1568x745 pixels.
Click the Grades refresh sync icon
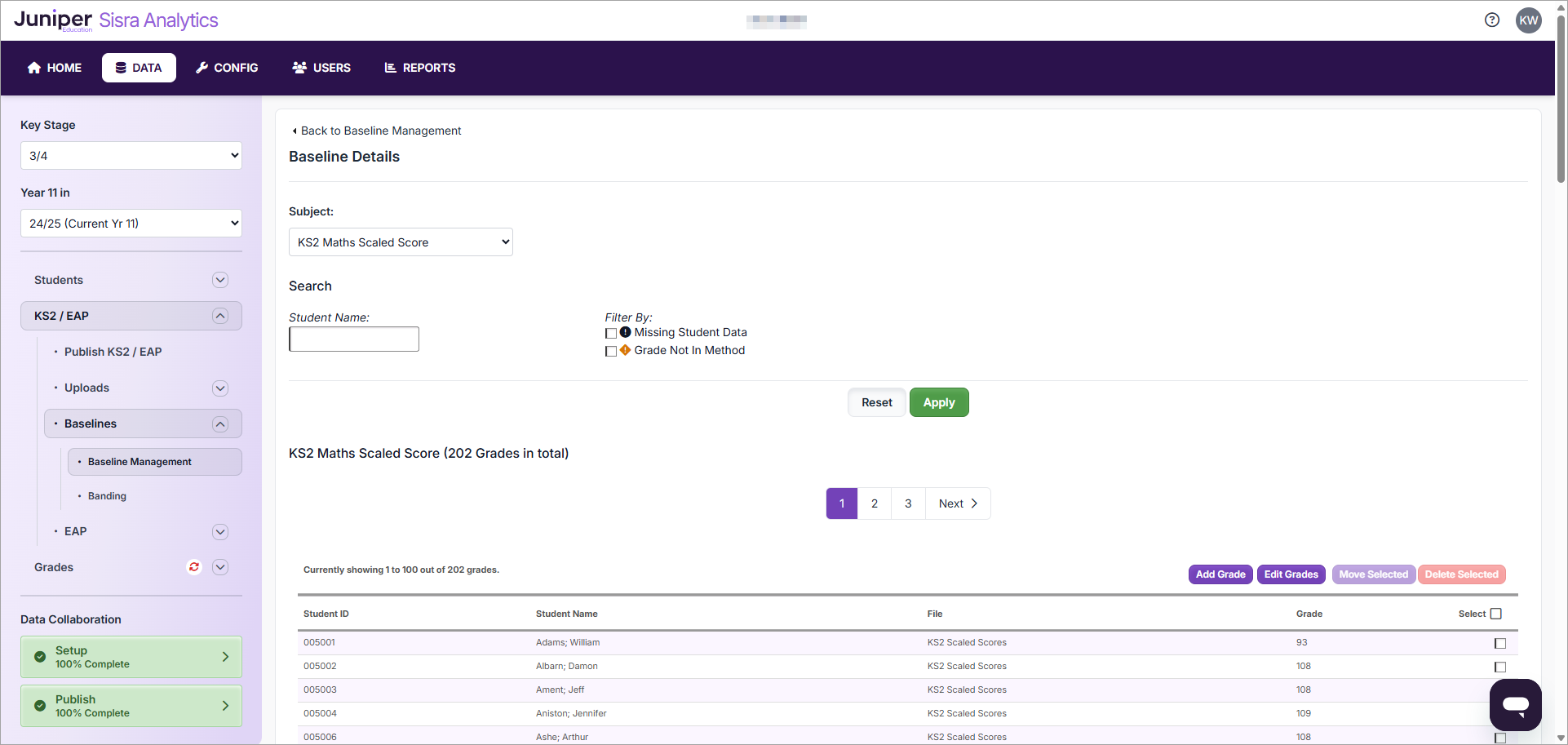point(194,567)
